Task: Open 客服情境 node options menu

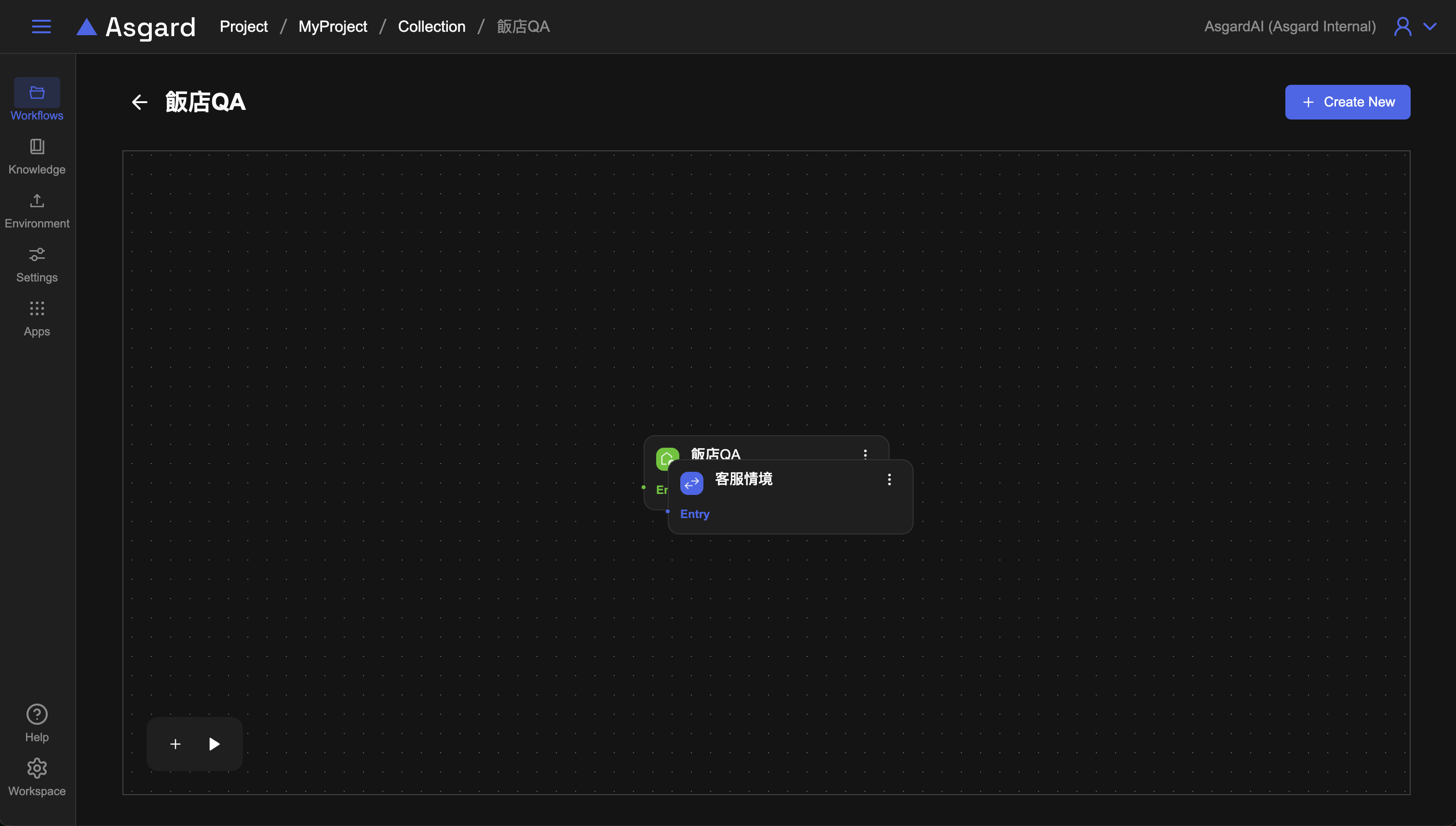Action: pos(889,480)
